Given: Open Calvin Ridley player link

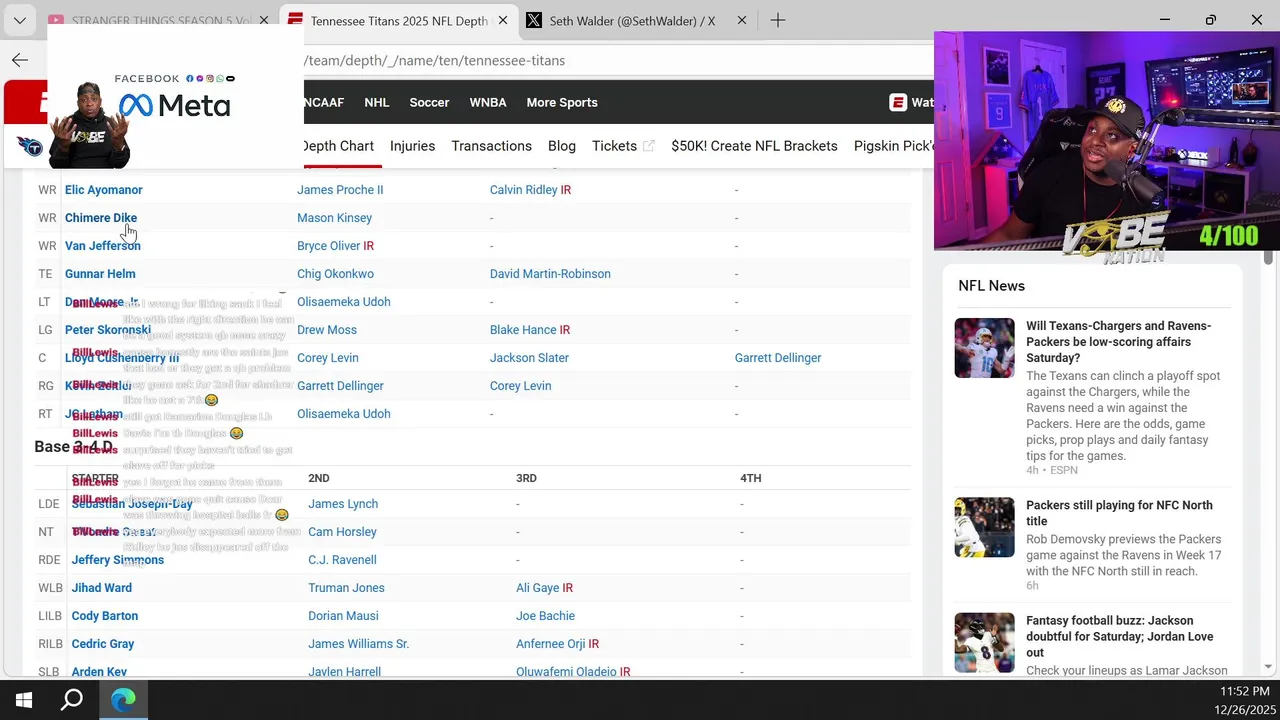Looking at the screenshot, I should (523, 190).
